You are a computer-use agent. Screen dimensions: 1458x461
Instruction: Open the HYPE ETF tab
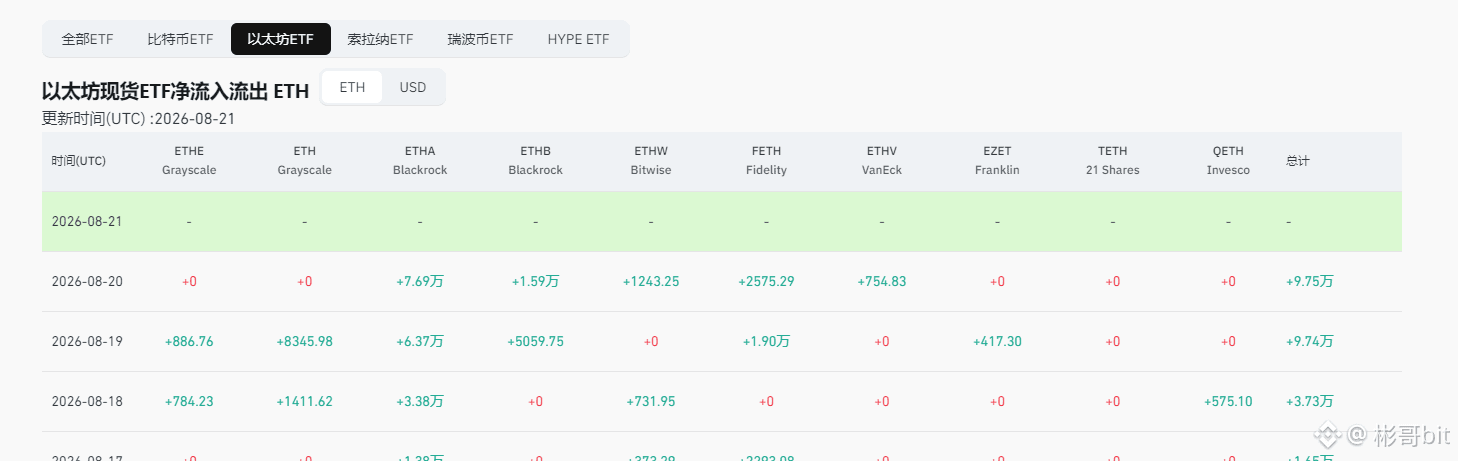click(578, 39)
